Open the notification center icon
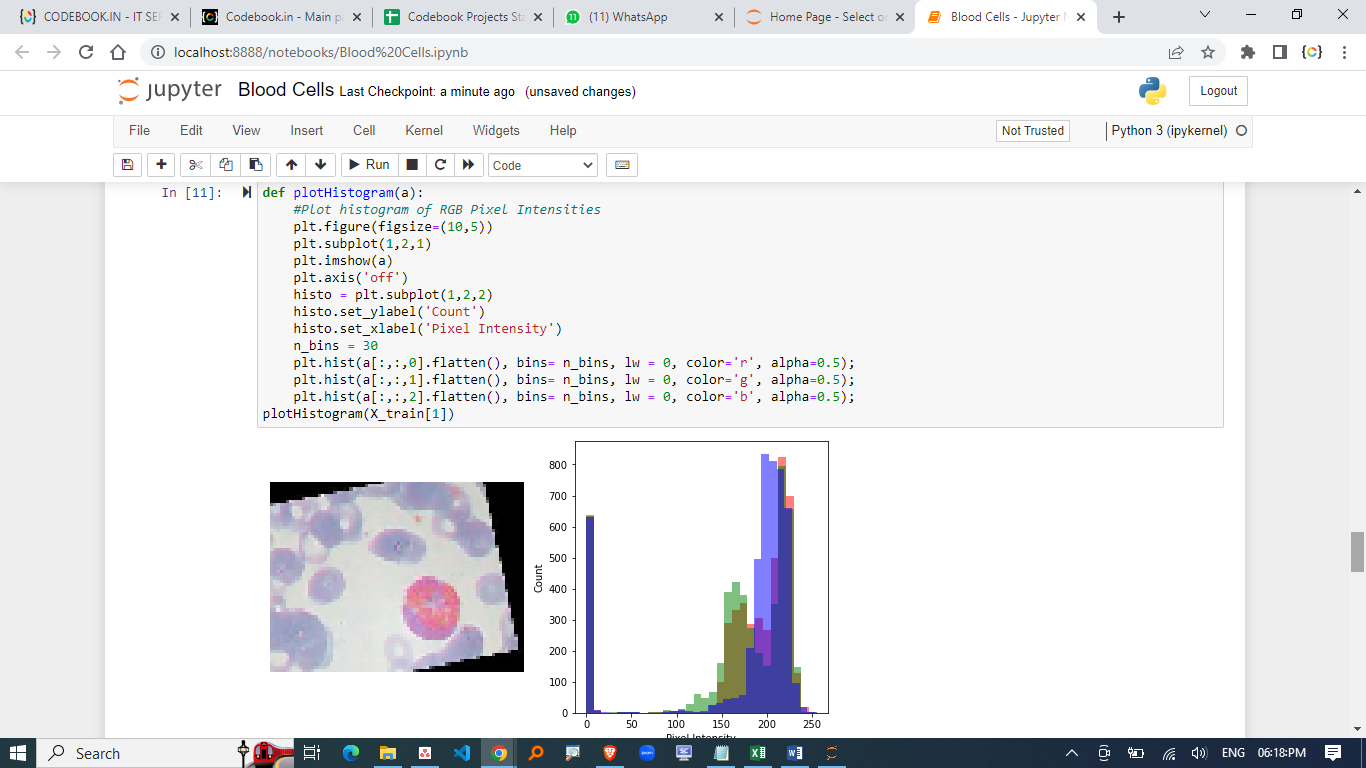 click(1333, 753)
